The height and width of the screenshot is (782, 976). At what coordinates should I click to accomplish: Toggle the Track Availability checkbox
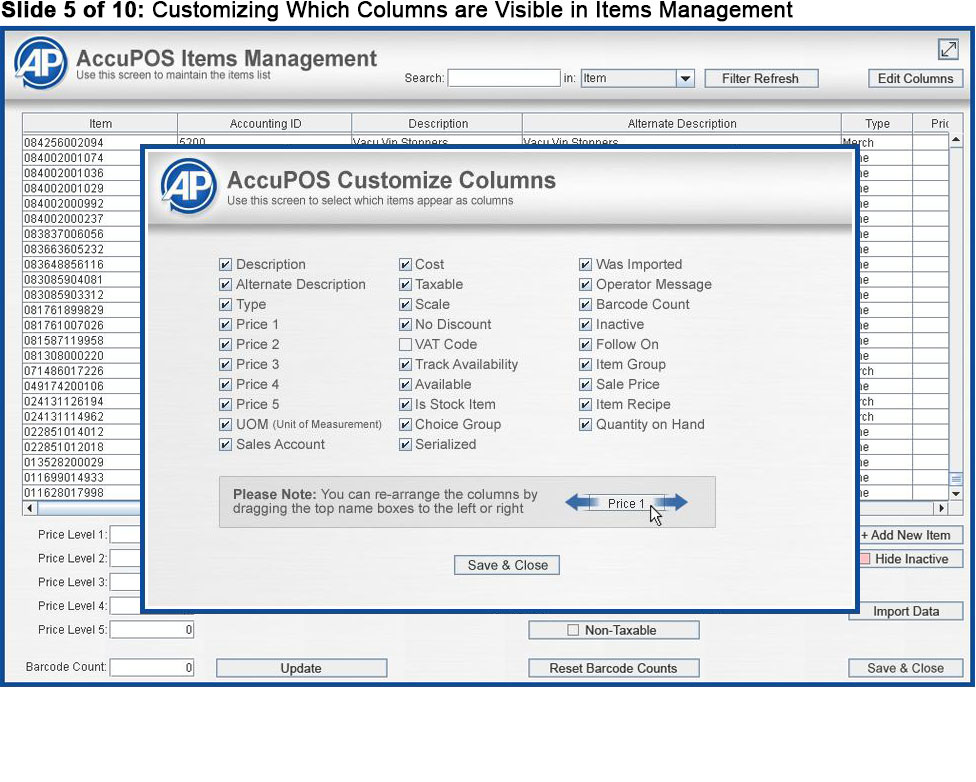(x=405, y=364)
